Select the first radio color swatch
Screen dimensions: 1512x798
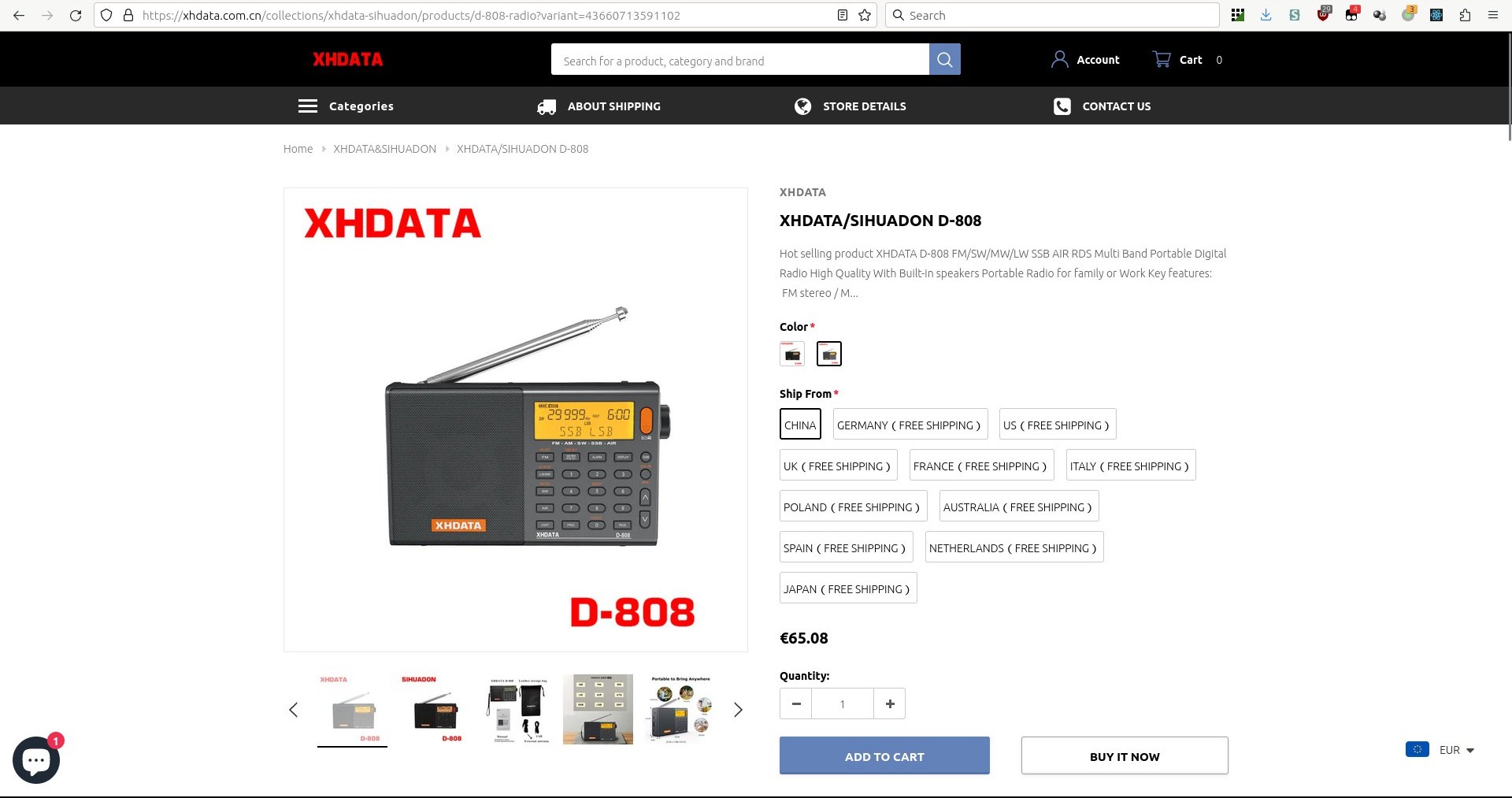click(x=792, y=354)
